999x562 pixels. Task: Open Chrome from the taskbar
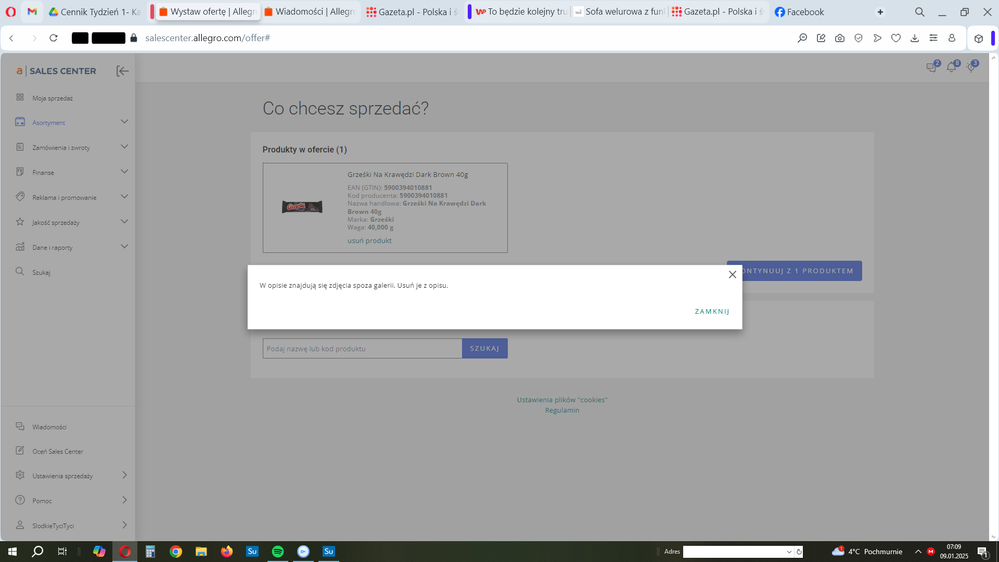click(x=176, y=552)
